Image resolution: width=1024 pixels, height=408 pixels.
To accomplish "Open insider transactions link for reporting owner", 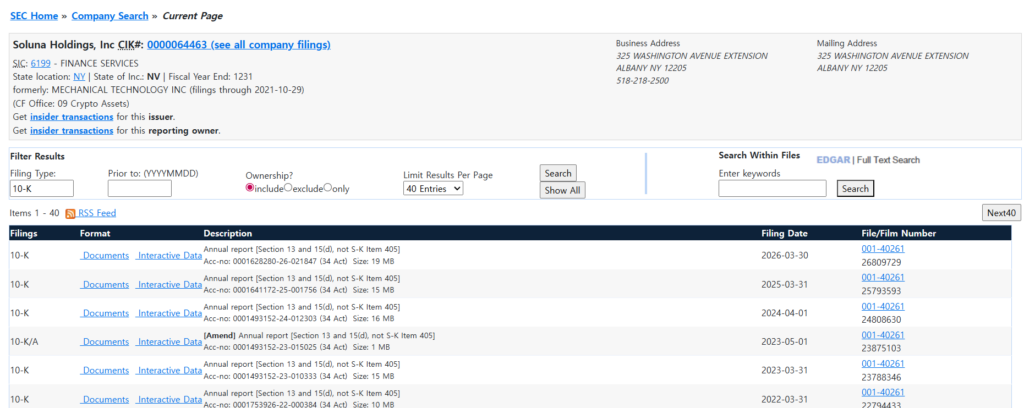I will click(72, 131).
